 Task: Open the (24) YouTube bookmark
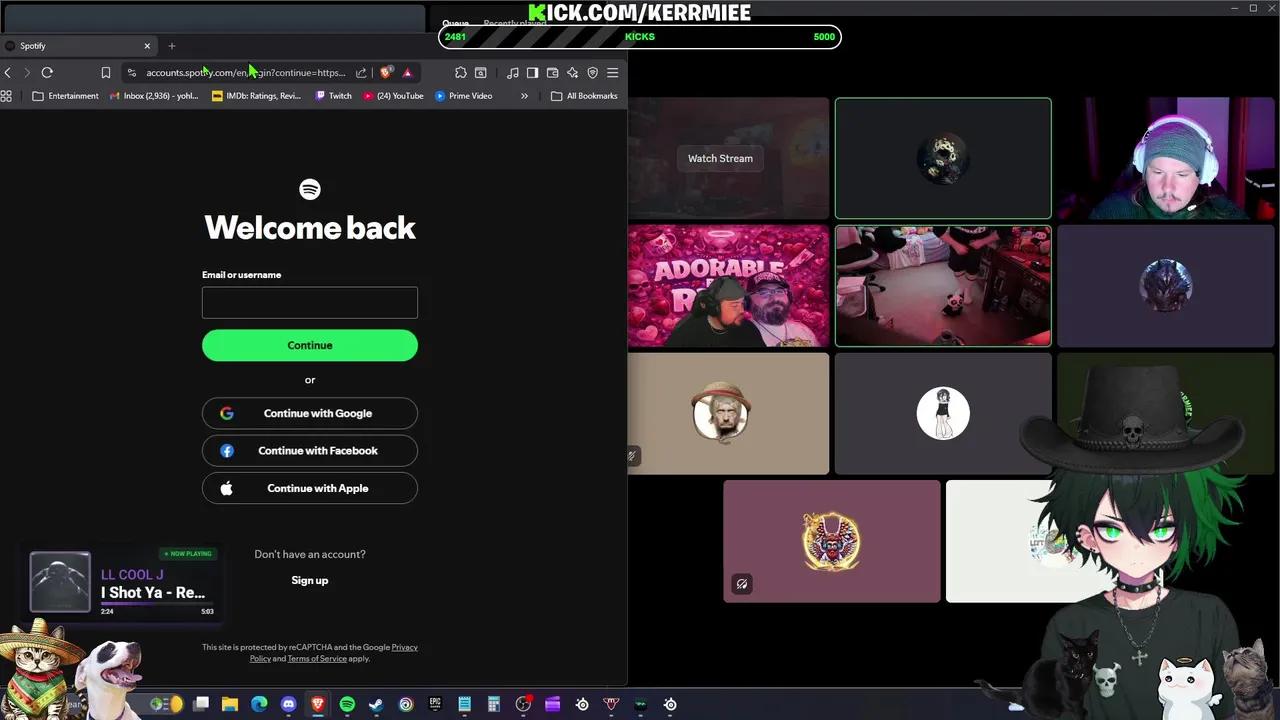point(393,96)
